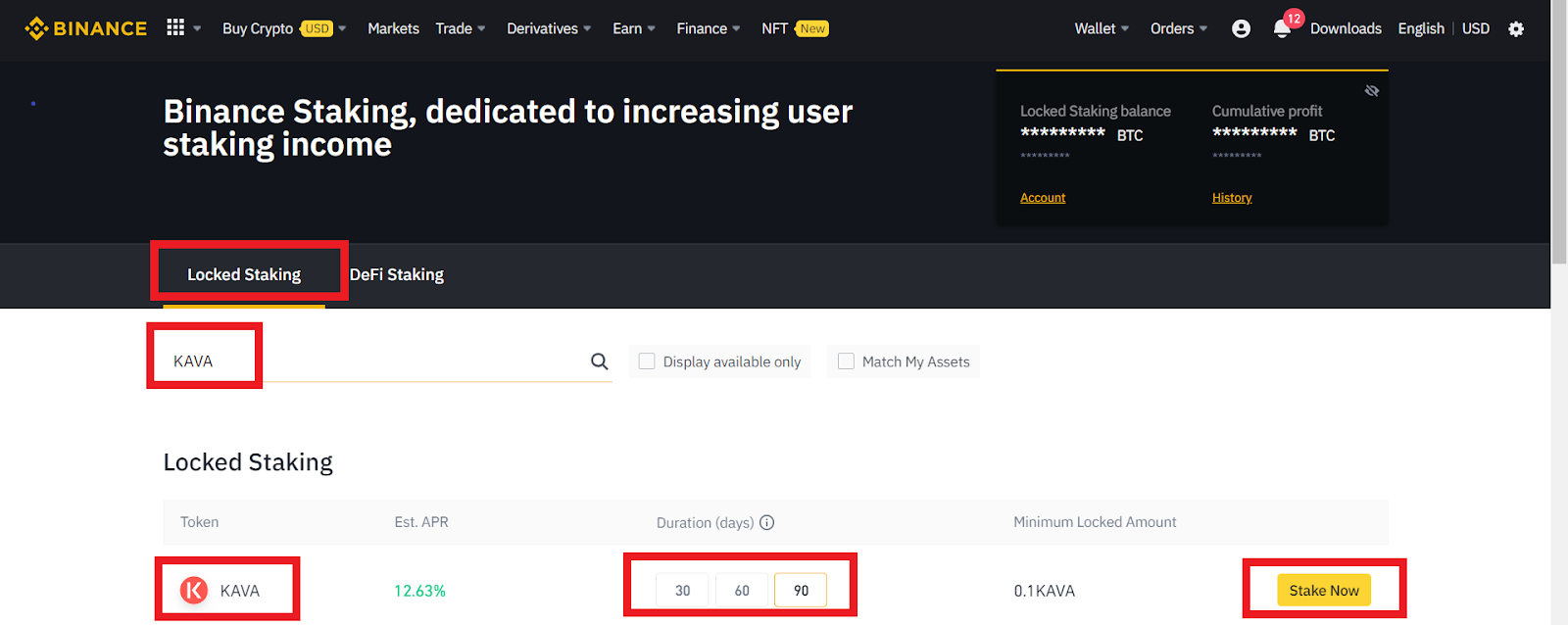The width and height of the screenshot is (1568, 625).
Task: Click the 0.1KAVA minimum locked amount
Action: (x=1045, y=591)
